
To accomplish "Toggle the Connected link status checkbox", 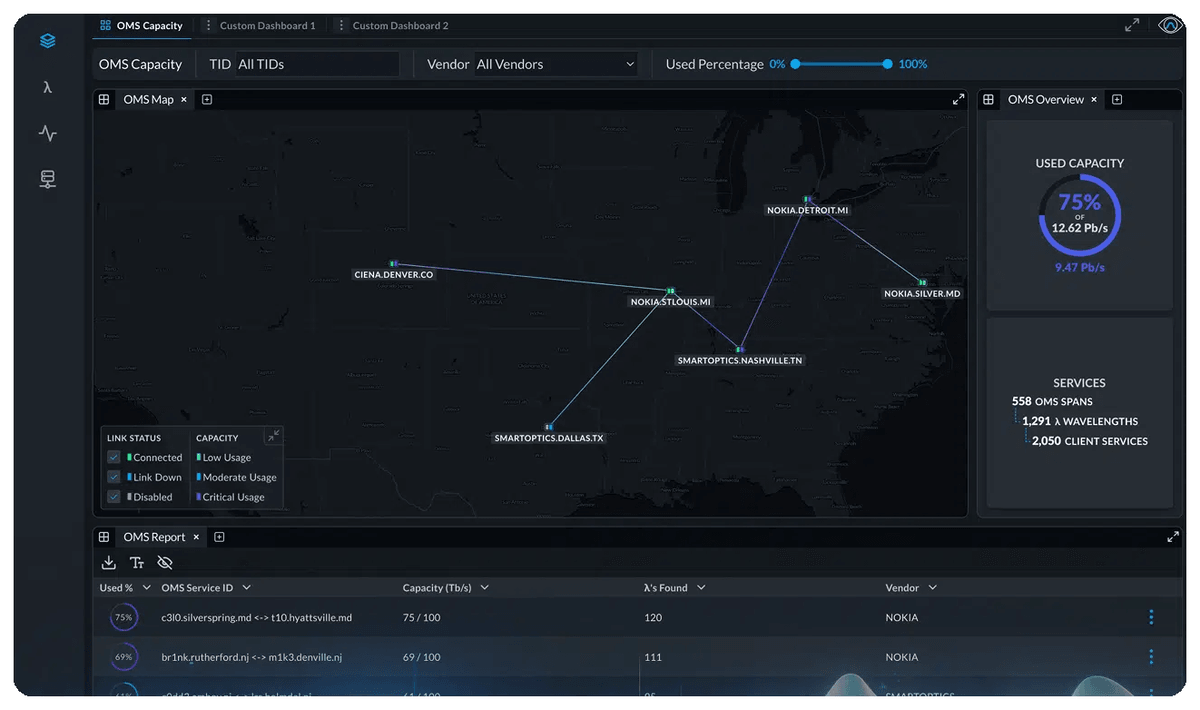I will pos(114,457).
